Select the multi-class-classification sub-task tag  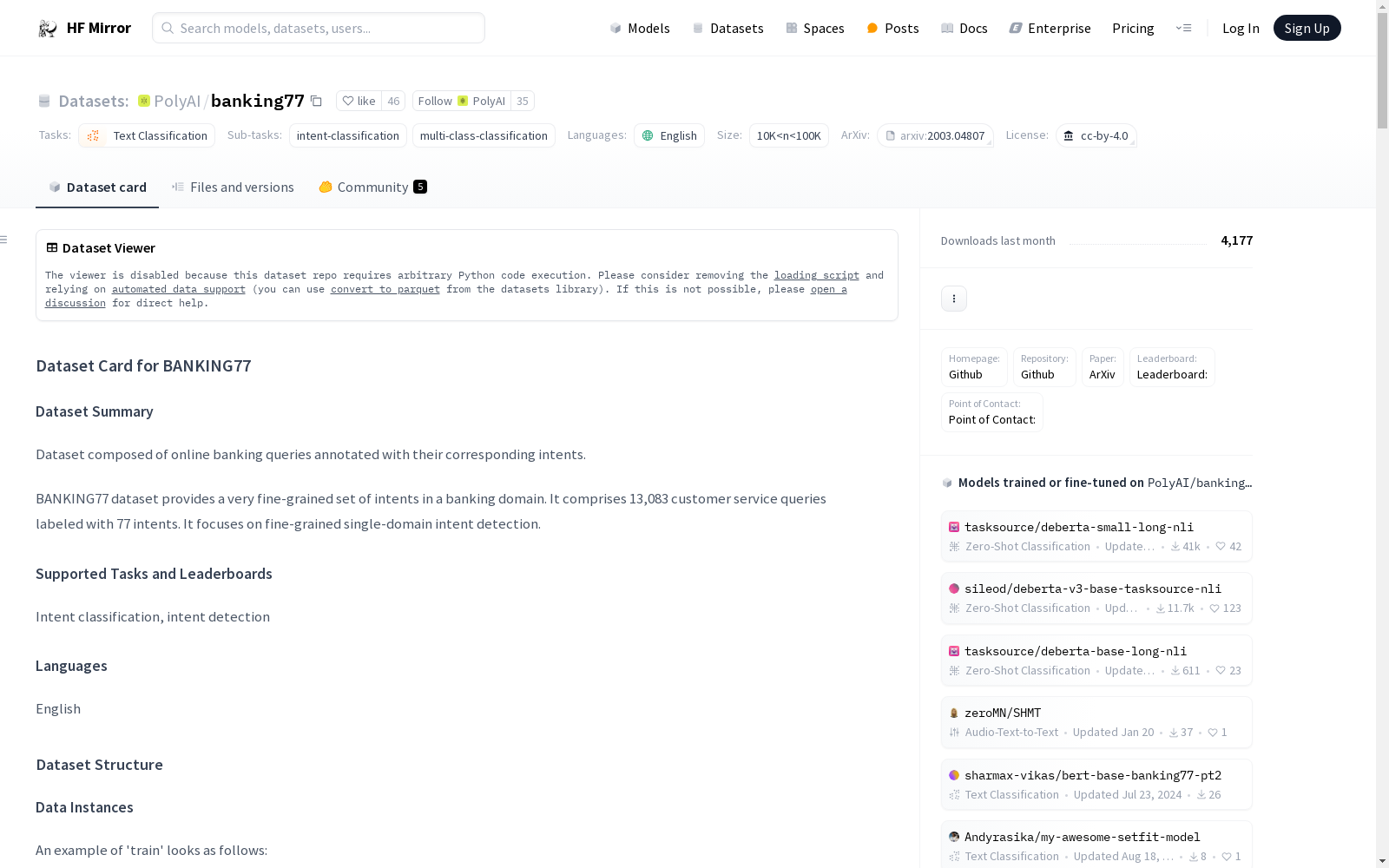click(x=484, y=135)
